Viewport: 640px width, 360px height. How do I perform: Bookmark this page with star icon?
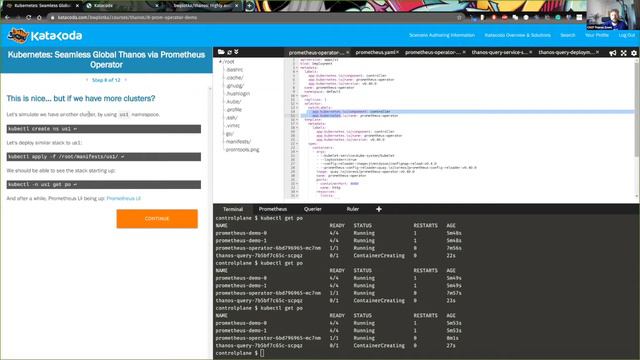(460, 18)
